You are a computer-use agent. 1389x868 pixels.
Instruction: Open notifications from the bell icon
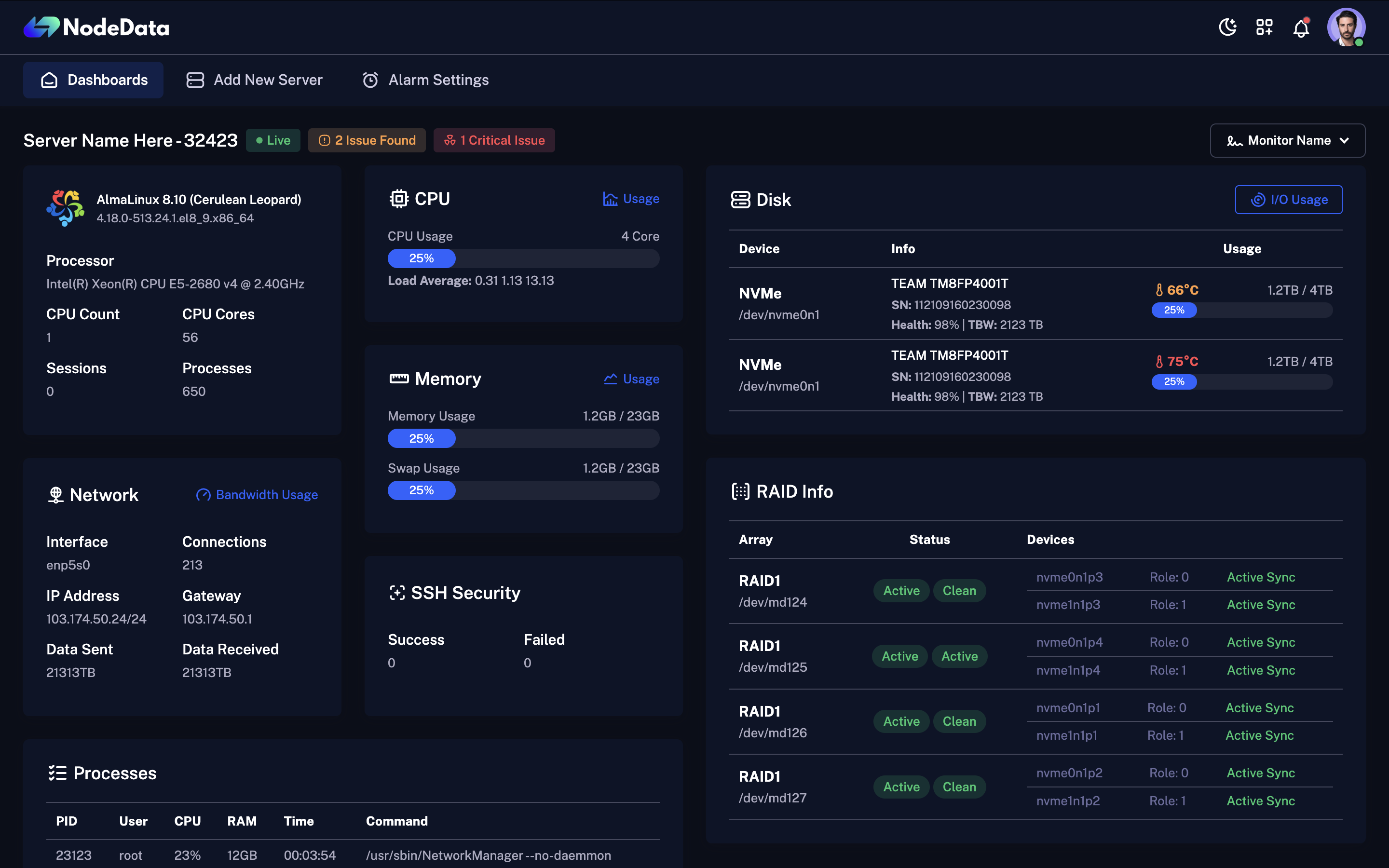pos(1301,27)
